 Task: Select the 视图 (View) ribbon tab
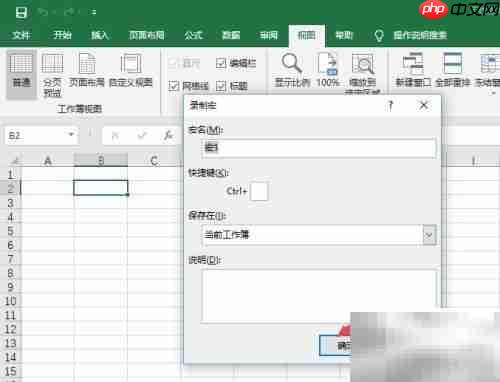point(307,35)
